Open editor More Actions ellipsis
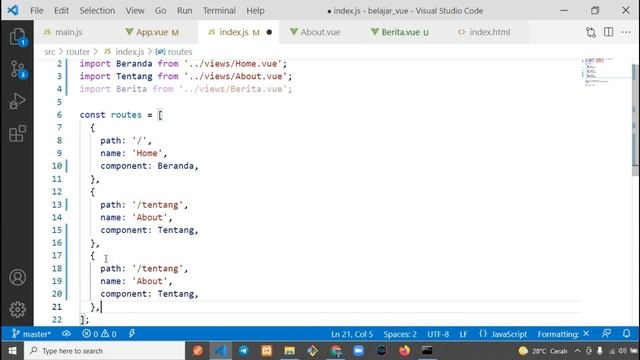 pyautogui.click(x=626, y=32)
